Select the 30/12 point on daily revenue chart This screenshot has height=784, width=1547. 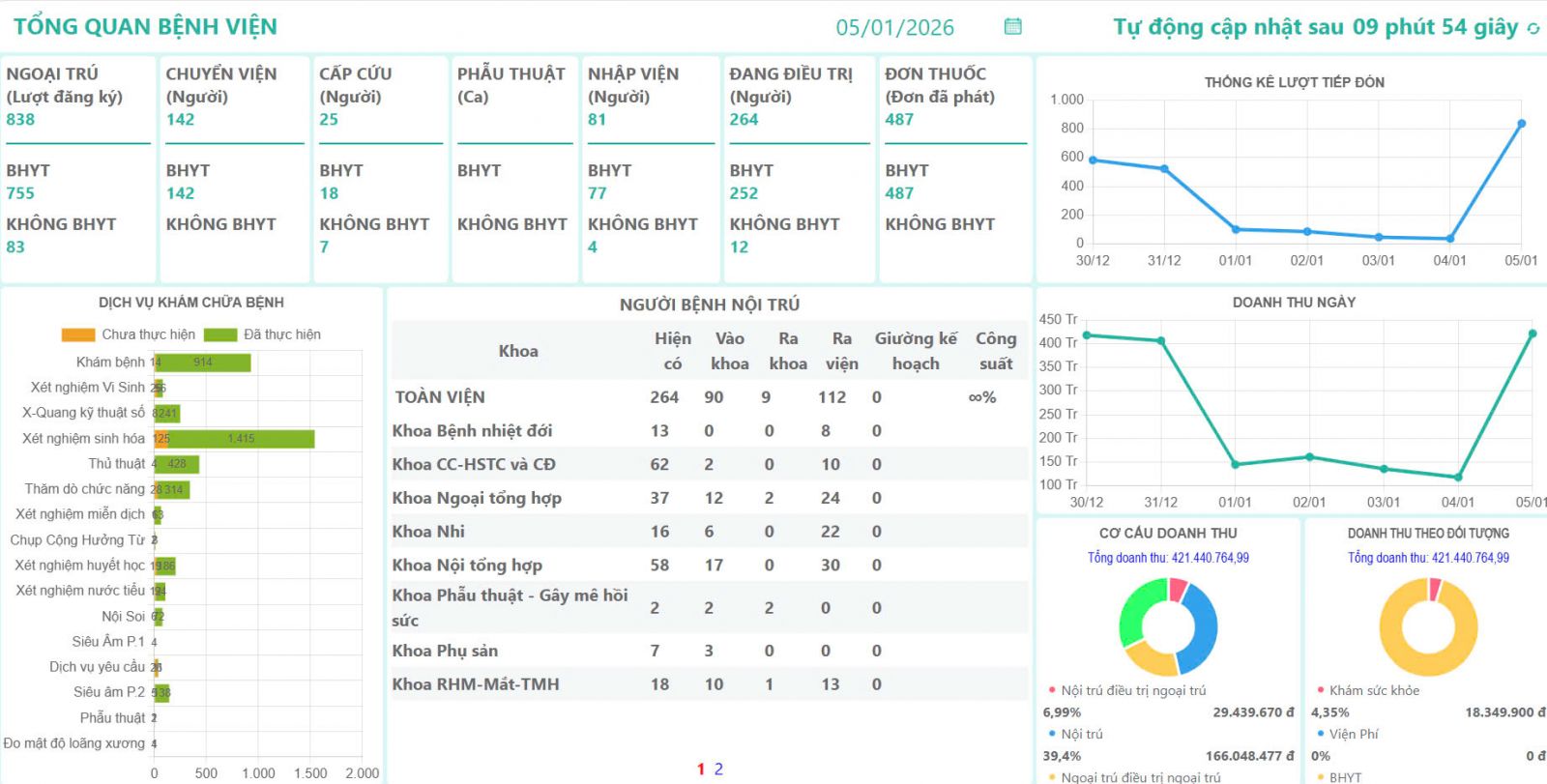(x=1087, y=335)
